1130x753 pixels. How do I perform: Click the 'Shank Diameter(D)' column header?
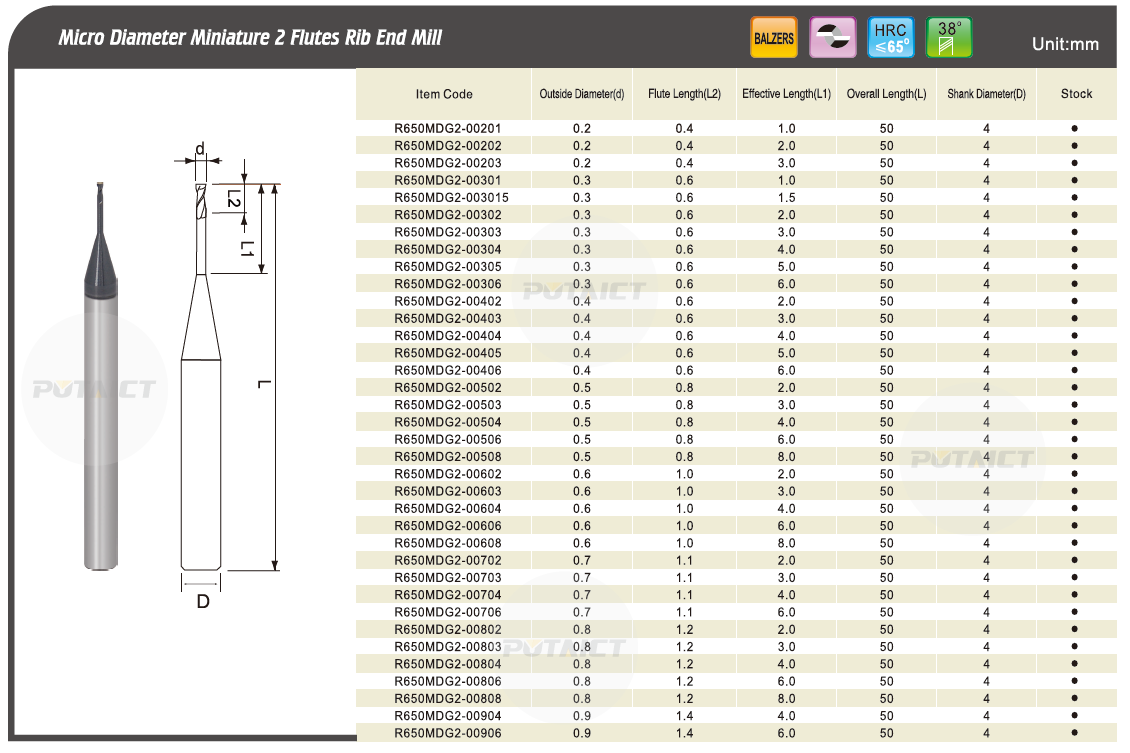(x=987, y=94)
